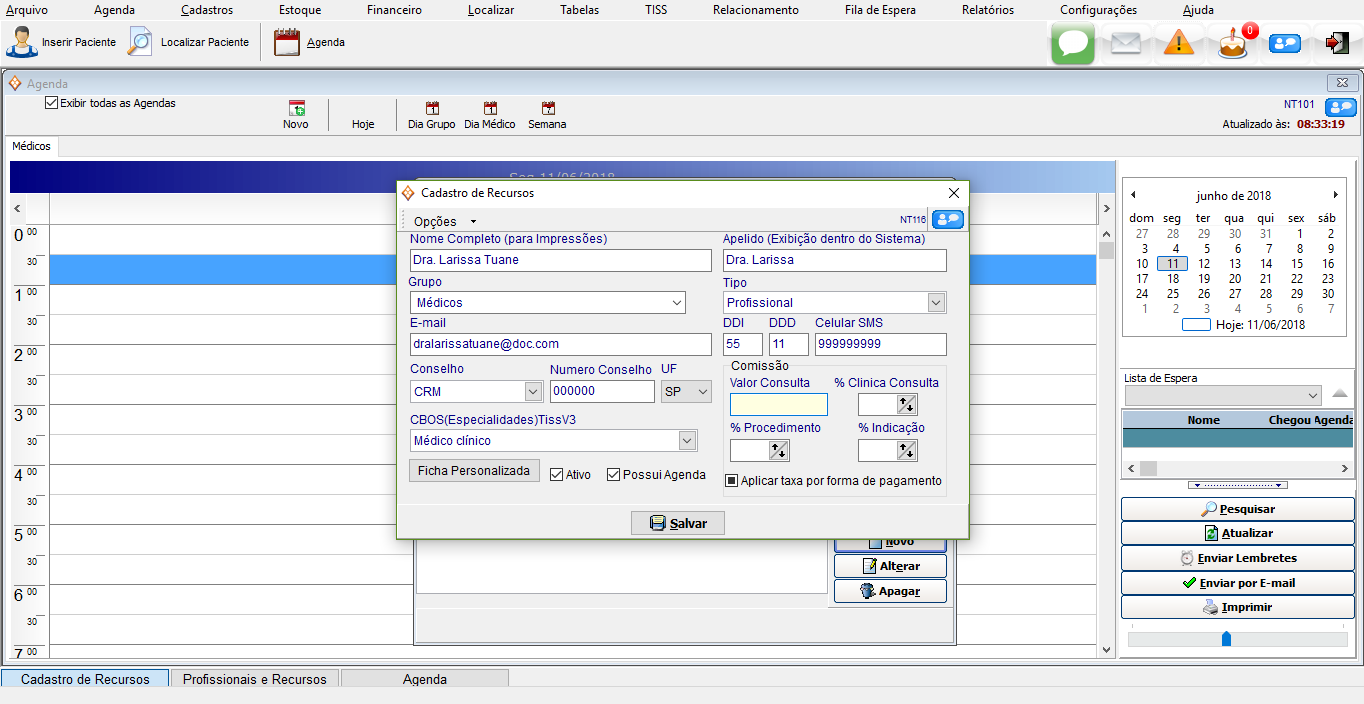The height and width of the screenshot is (704, 1364).
Task: Click the envelope mail icon
Action: tap(1126, 43)
